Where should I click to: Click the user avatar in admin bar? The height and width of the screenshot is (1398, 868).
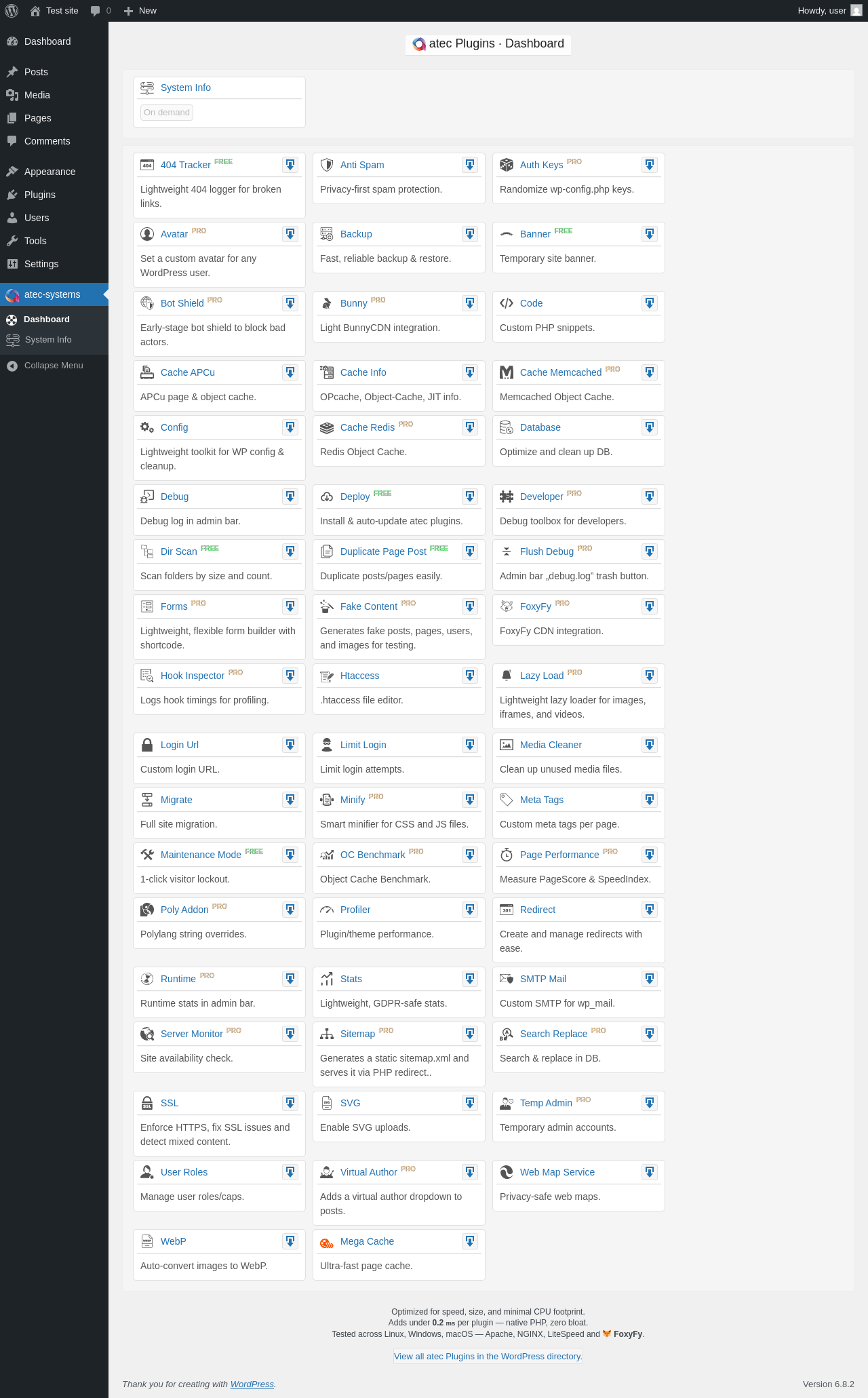[856, 11]
